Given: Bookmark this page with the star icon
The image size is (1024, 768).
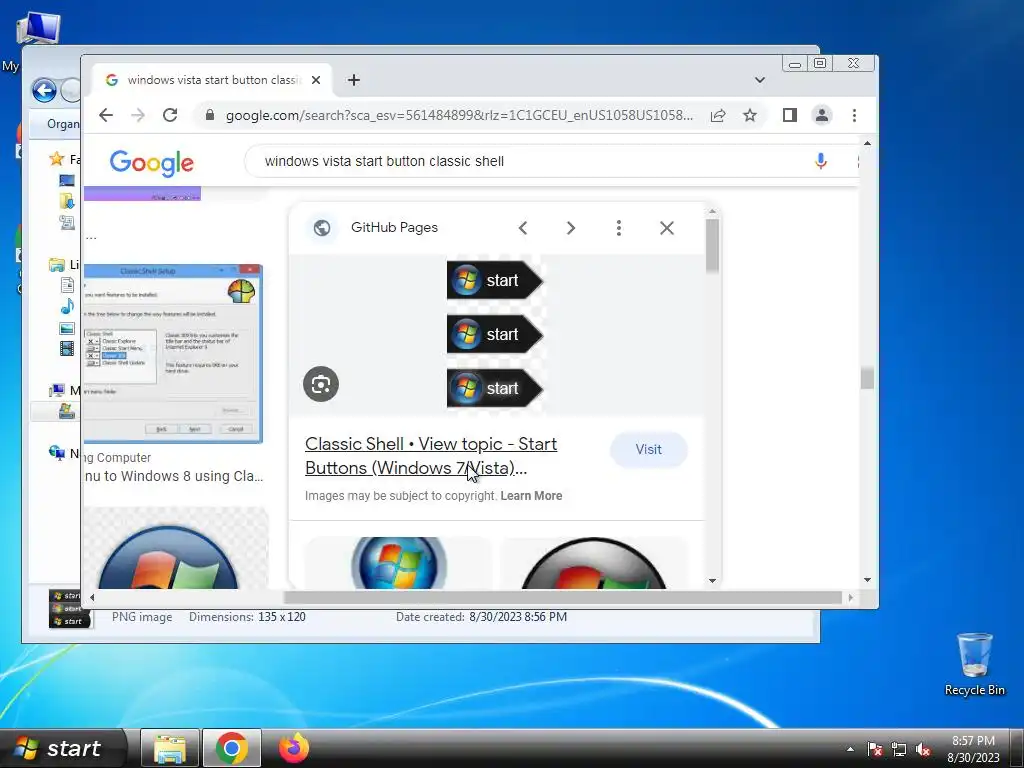Looking at the screenshot, I should click(750, 116).
